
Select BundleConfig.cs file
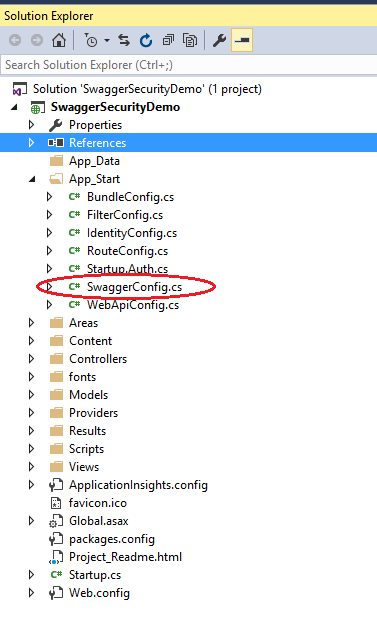point(131,197)
